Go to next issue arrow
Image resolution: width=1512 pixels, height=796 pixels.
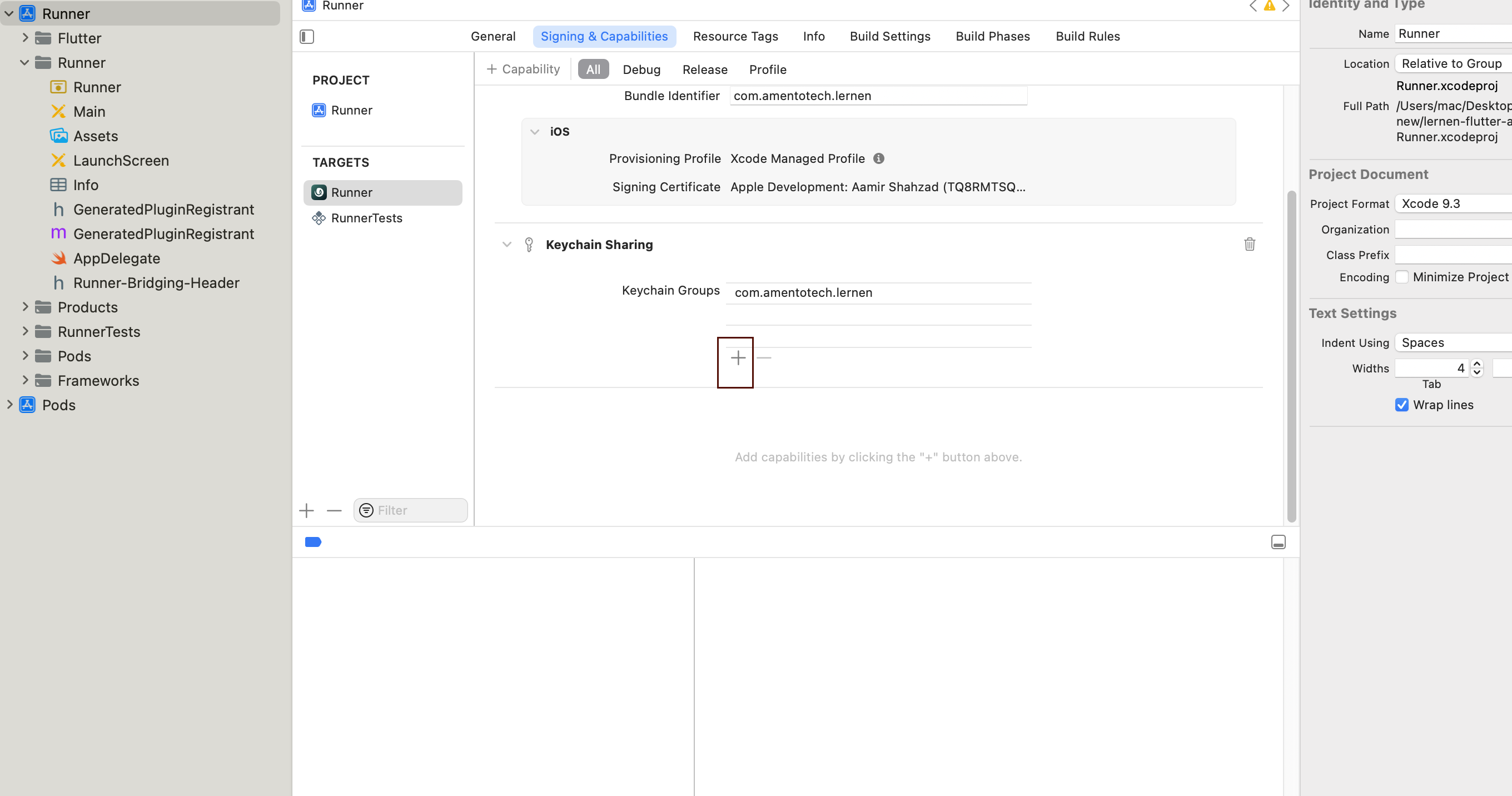click(1285, 6)
